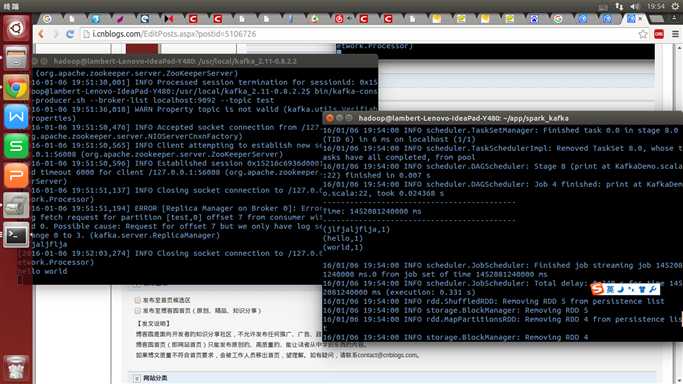Click the Chrome address bar URL
This screenshot has height=384, width=683.
[174, 34]
